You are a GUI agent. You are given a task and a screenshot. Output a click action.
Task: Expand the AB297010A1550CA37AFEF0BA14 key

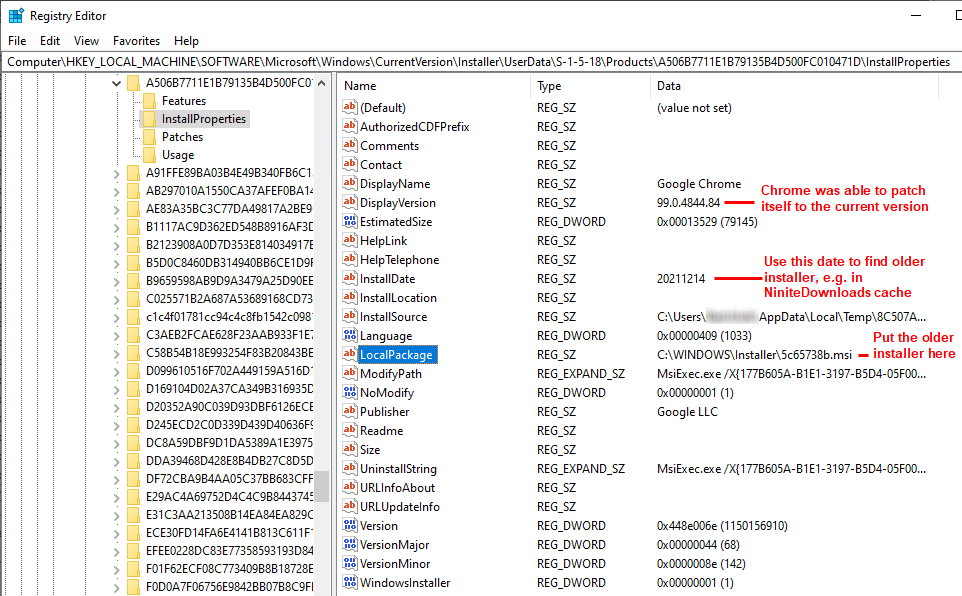pyautogui.click(x=117, y=192)
